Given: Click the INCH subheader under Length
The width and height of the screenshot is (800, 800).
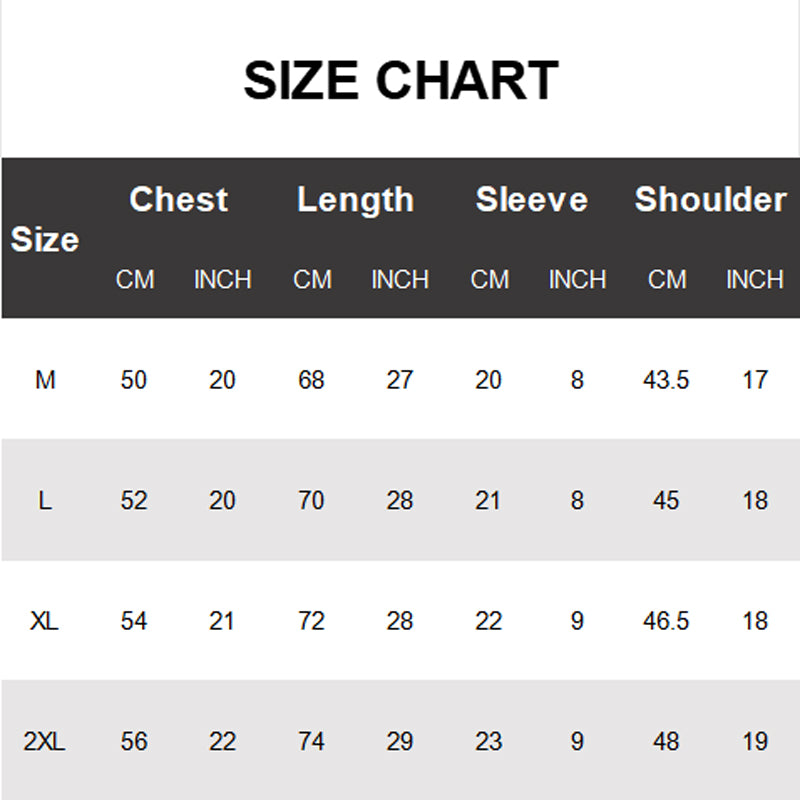Looking at the screenshot, I should 400,280.
